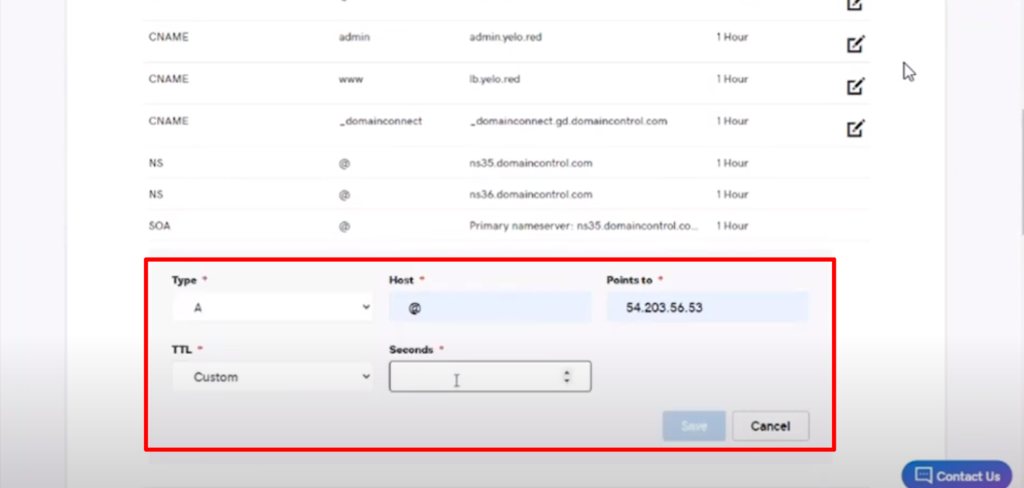
Task: Decrease Seconds value with down arrow
Action: [x=567, y=382]
